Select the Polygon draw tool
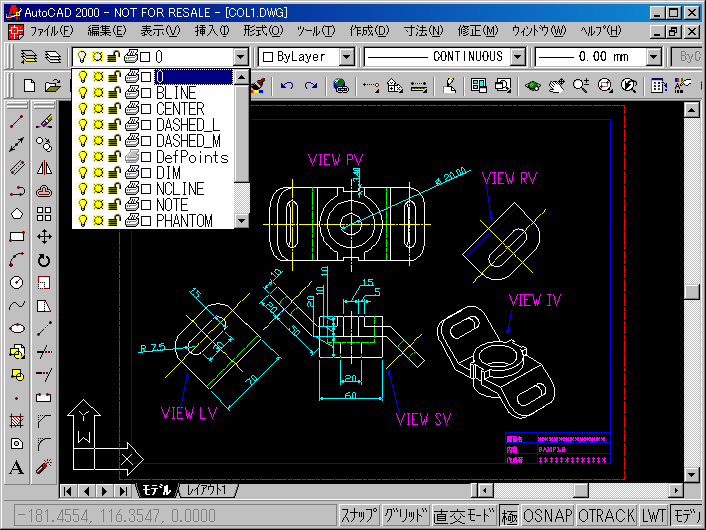 click(x=17, y=213)
